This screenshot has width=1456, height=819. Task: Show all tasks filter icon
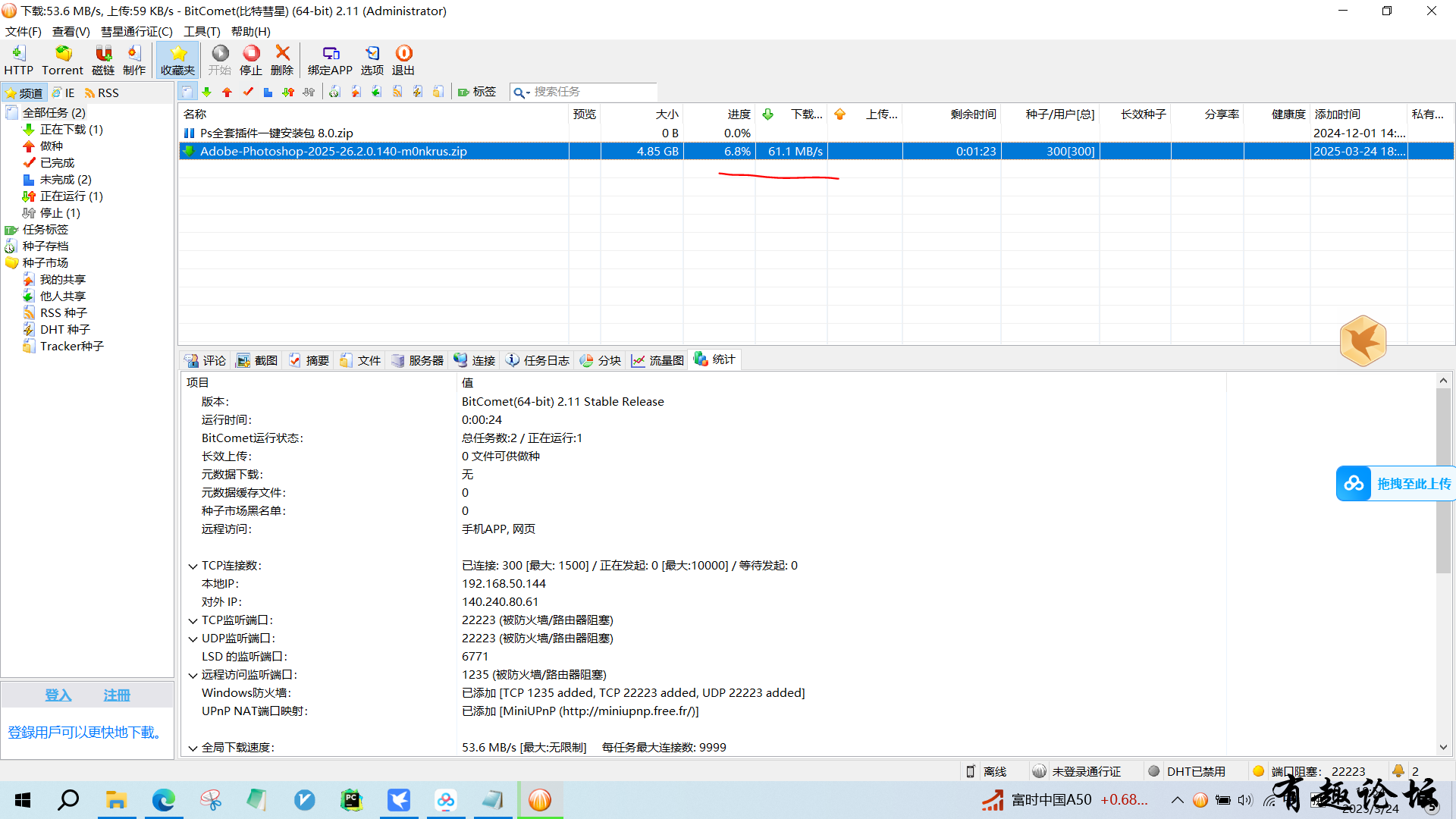coord(187,92)
